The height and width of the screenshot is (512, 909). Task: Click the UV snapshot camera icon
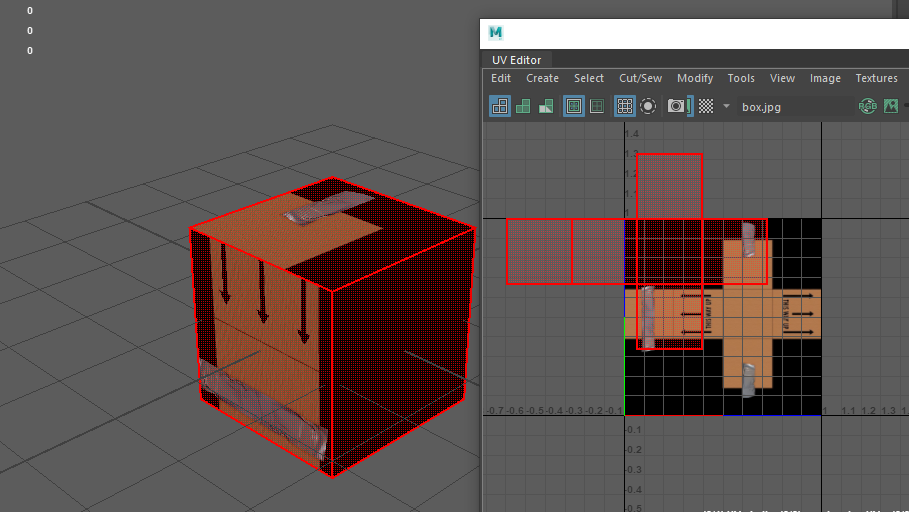[677, 106]
